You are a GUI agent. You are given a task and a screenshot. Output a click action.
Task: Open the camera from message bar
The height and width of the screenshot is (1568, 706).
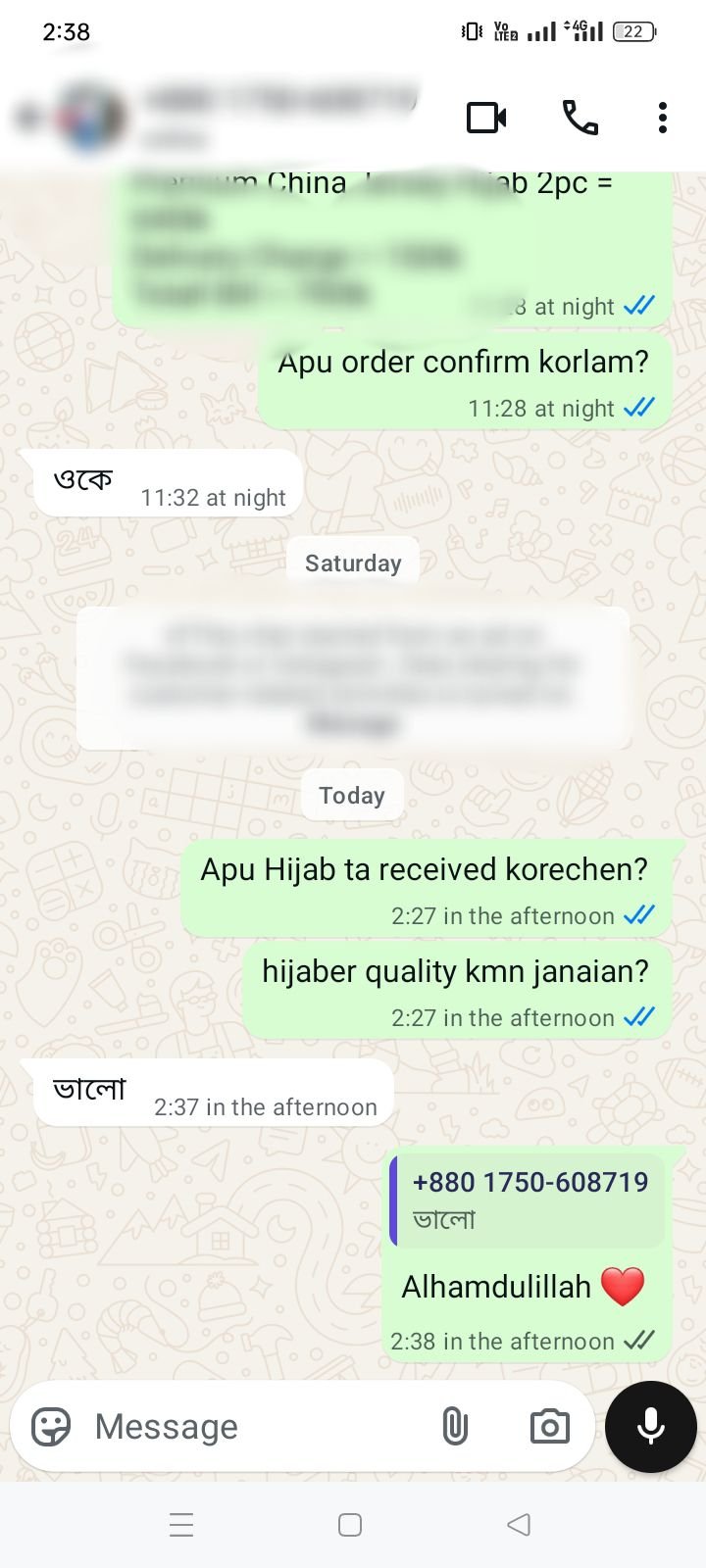point(549,1427)
